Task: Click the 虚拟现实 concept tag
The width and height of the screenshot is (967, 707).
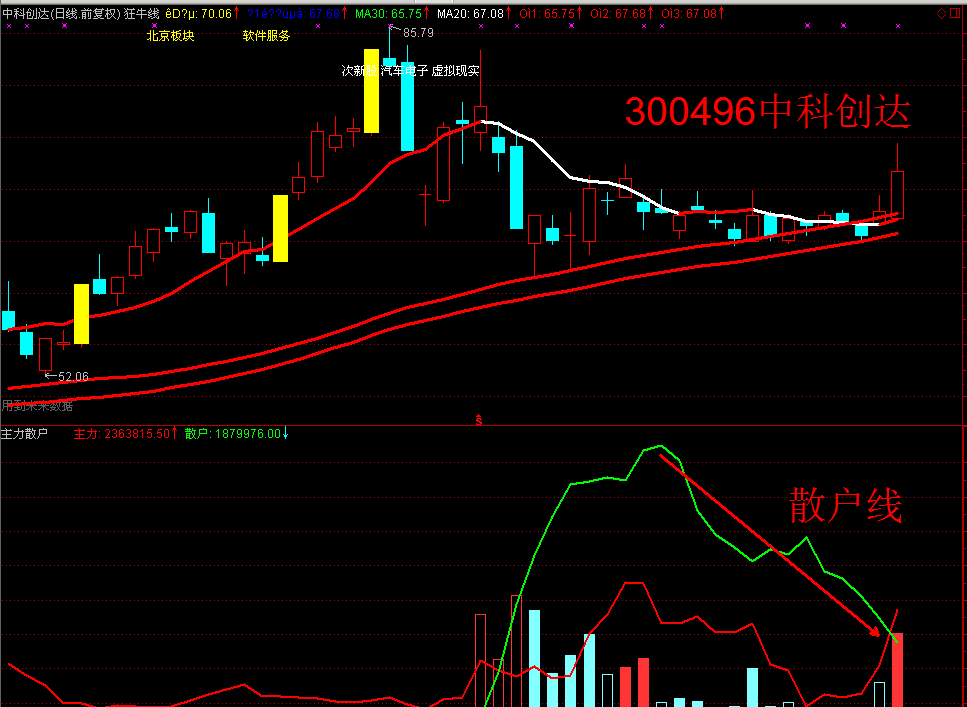Action: coord(455,71)
